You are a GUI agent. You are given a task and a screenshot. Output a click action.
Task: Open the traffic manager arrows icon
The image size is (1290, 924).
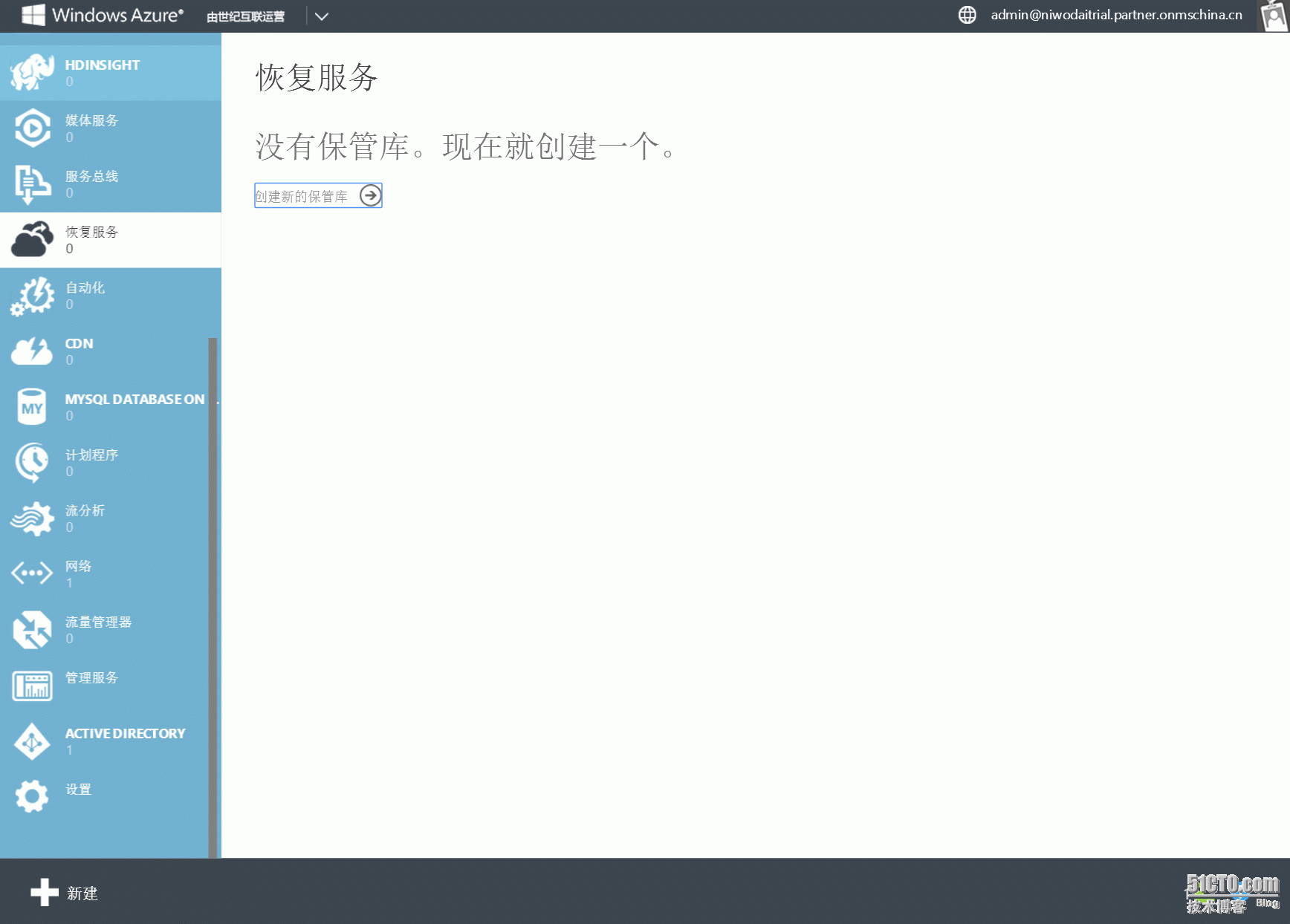[32, 630]
